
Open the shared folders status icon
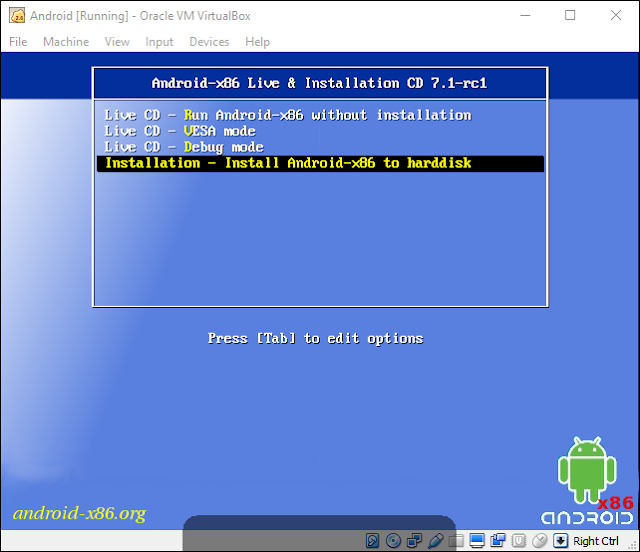pyautogui.click(x=457, y=541)
